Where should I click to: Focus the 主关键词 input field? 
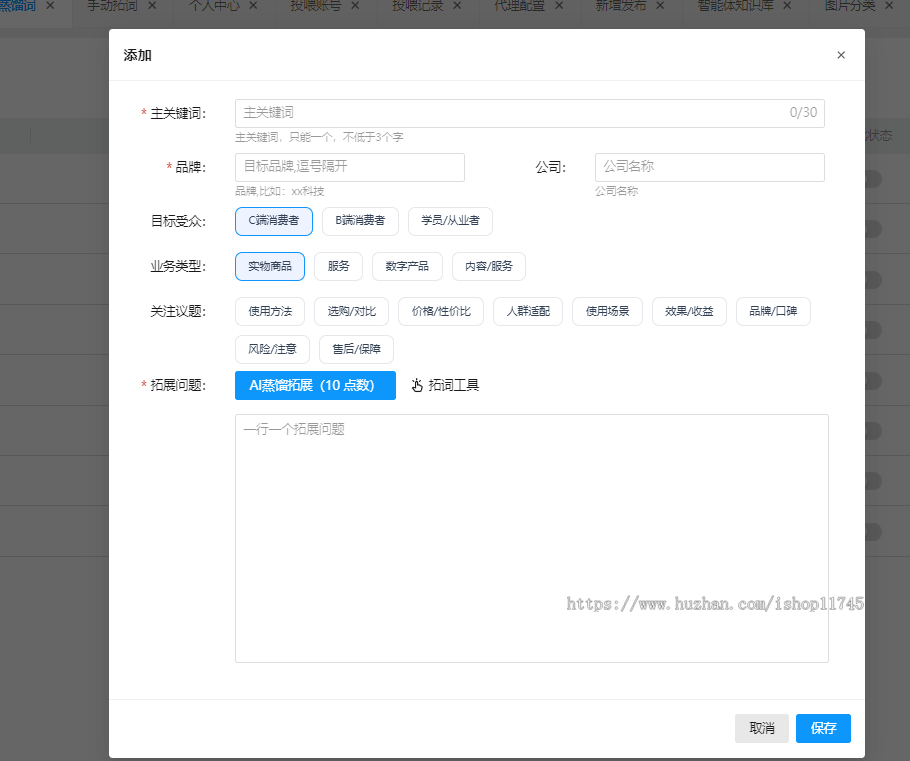pos(529,113)
